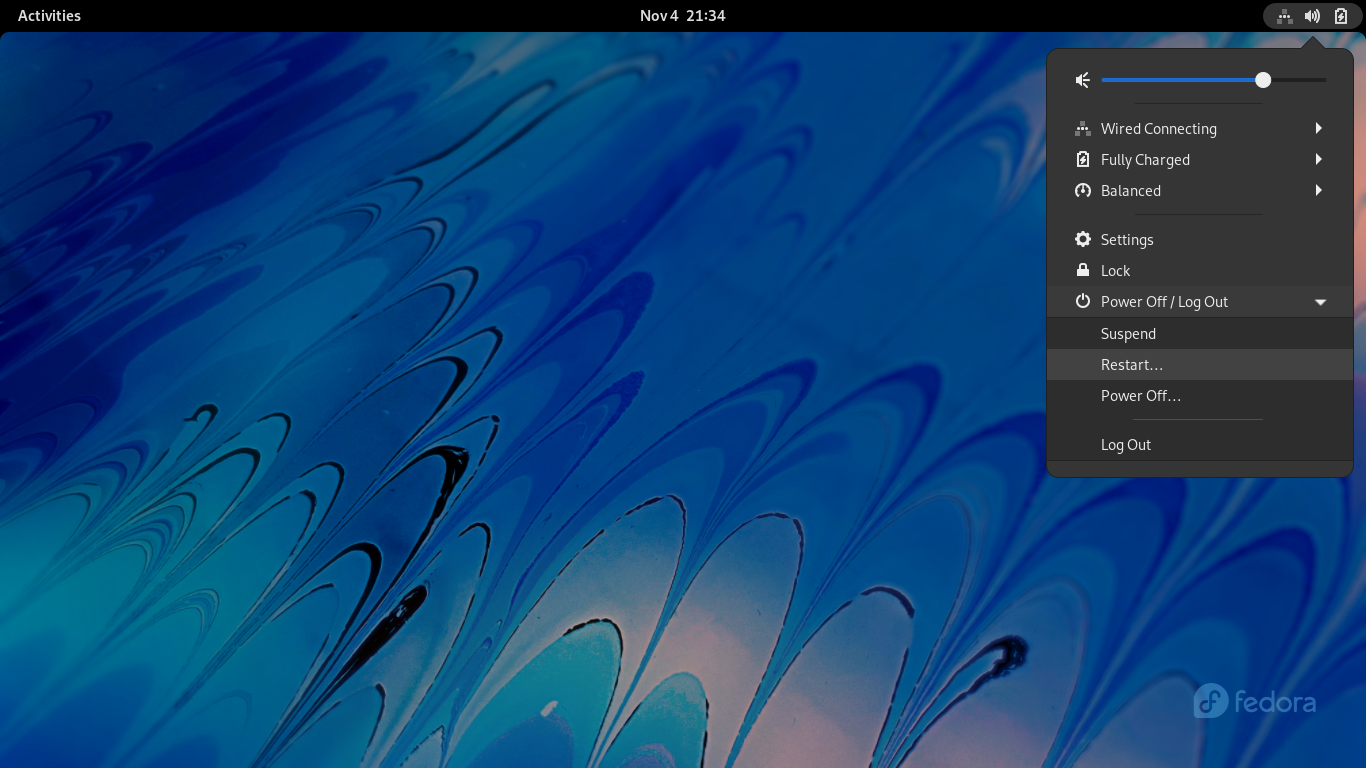
Task: Expand the Wired Connecting submenu arrow
Action: click(x=1319, y=128)
